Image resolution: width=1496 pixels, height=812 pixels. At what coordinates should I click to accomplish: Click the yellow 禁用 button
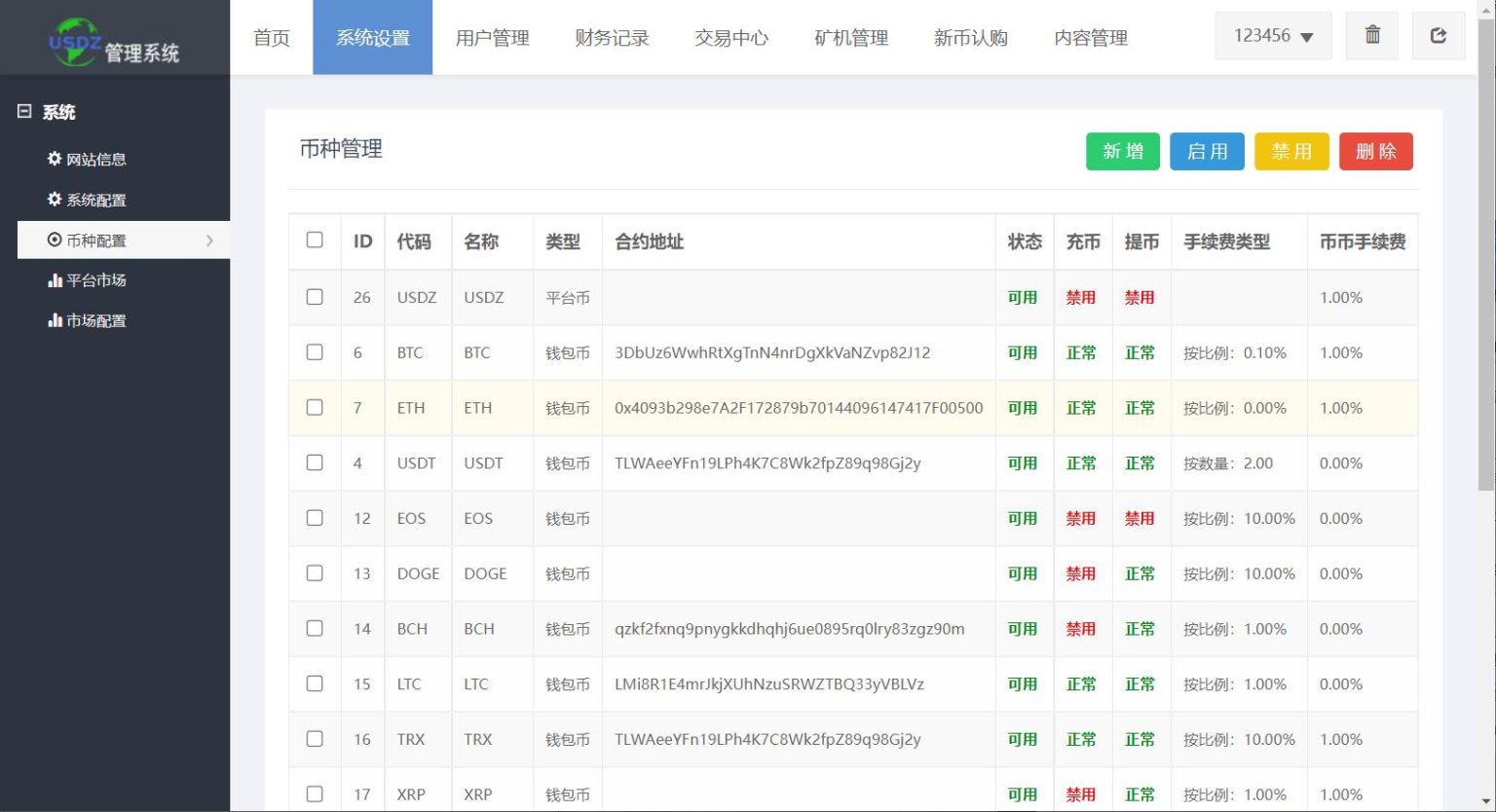1291,151
